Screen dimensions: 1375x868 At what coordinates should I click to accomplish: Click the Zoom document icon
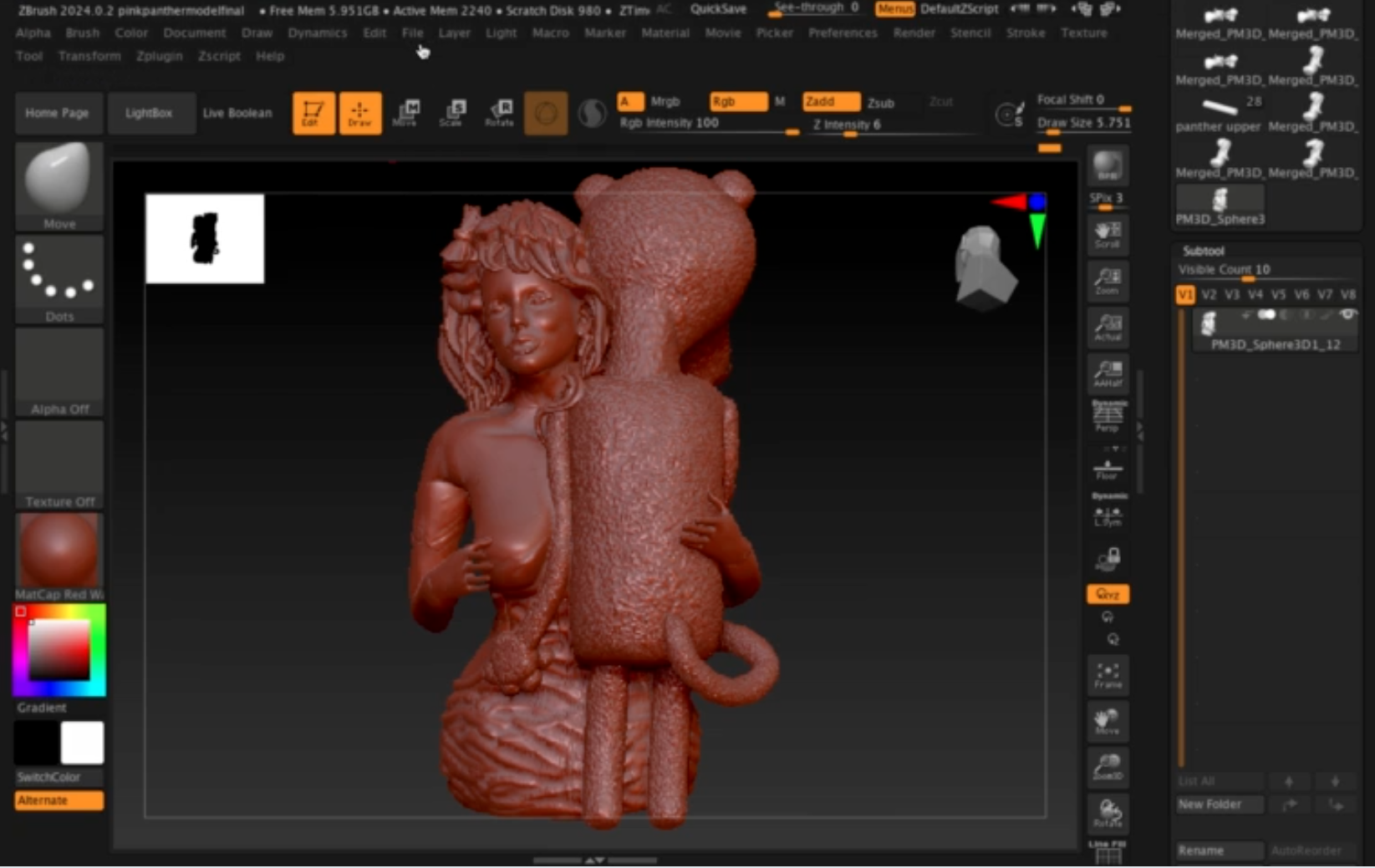1108,281
